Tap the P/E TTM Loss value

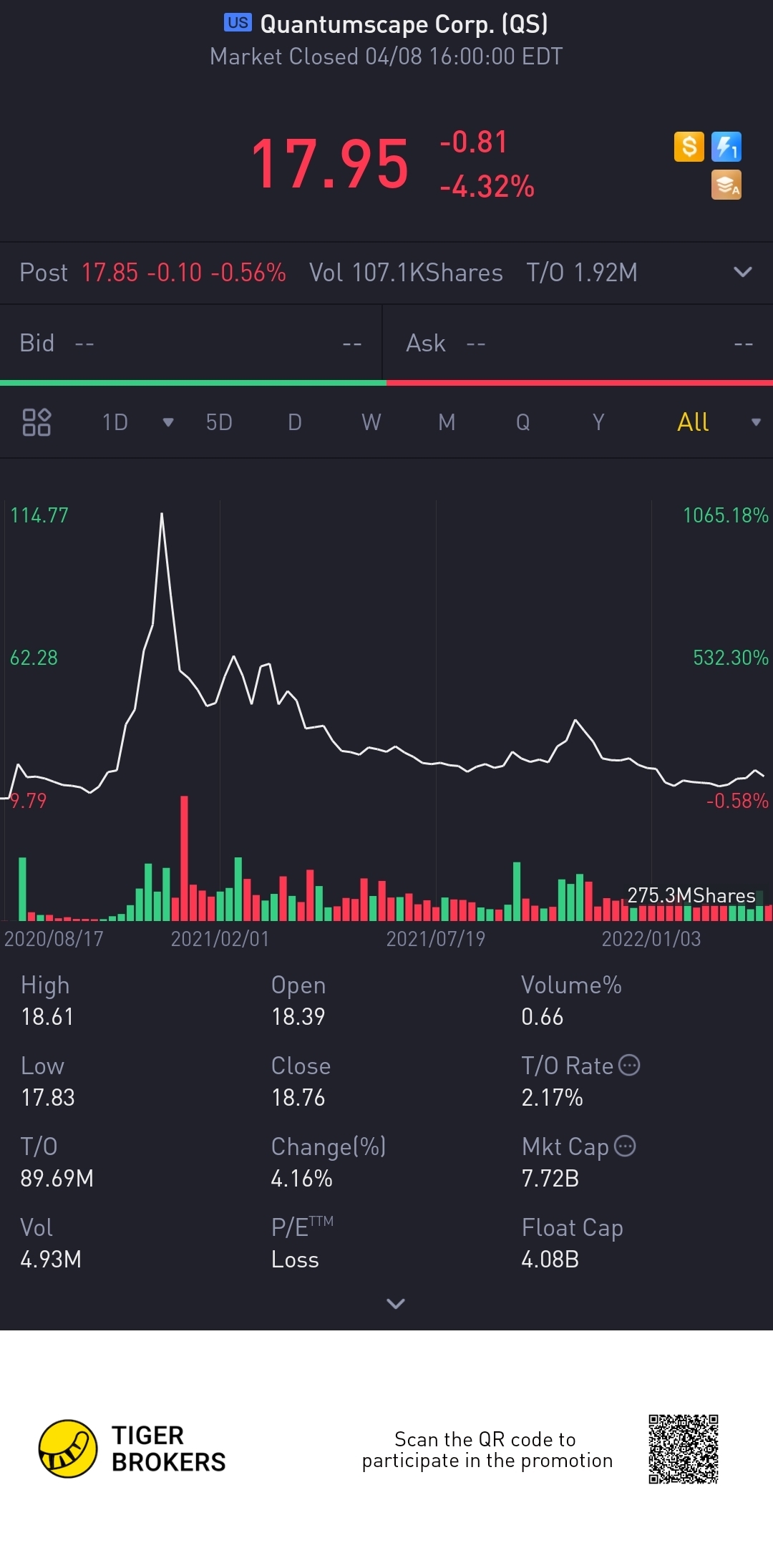[295, 1259]
